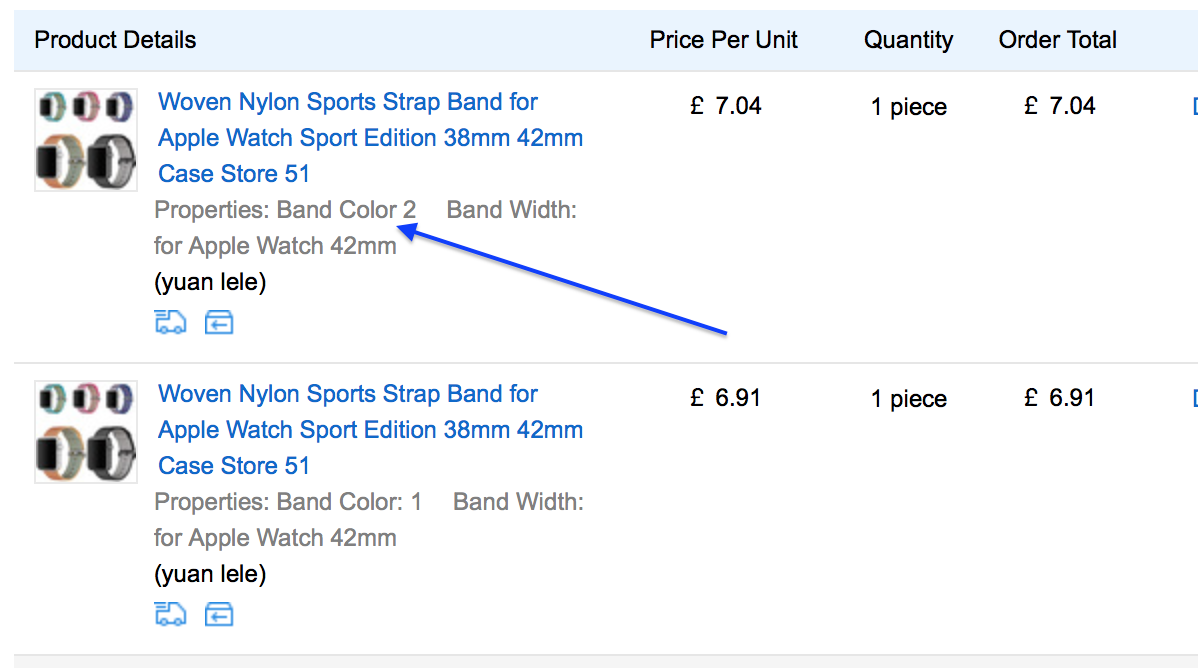
Task: Open the watch band thumbnail for the £6.91 item
Action: coord(85,431)
